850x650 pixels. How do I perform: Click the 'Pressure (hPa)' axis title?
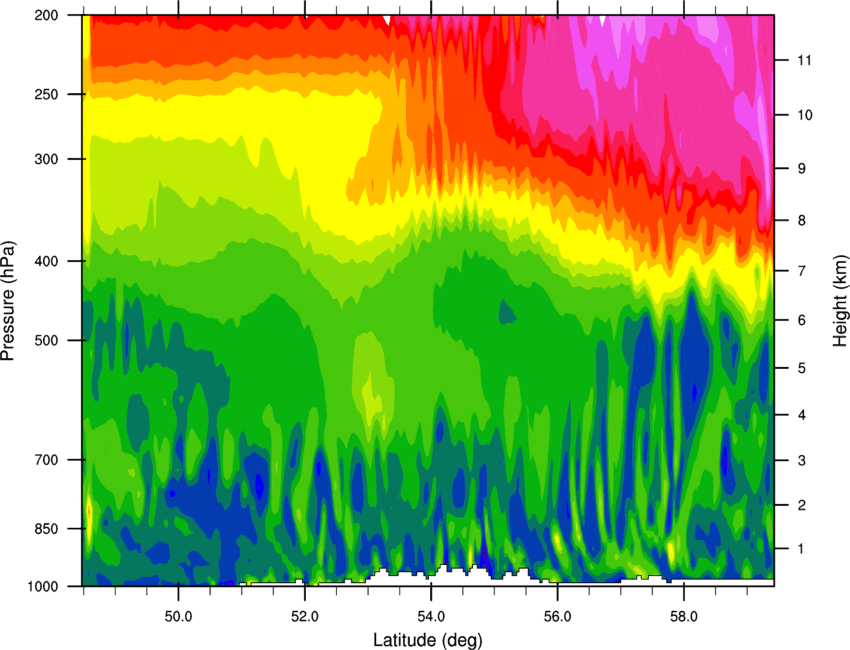pyautogui.click(x=8, y=300)
